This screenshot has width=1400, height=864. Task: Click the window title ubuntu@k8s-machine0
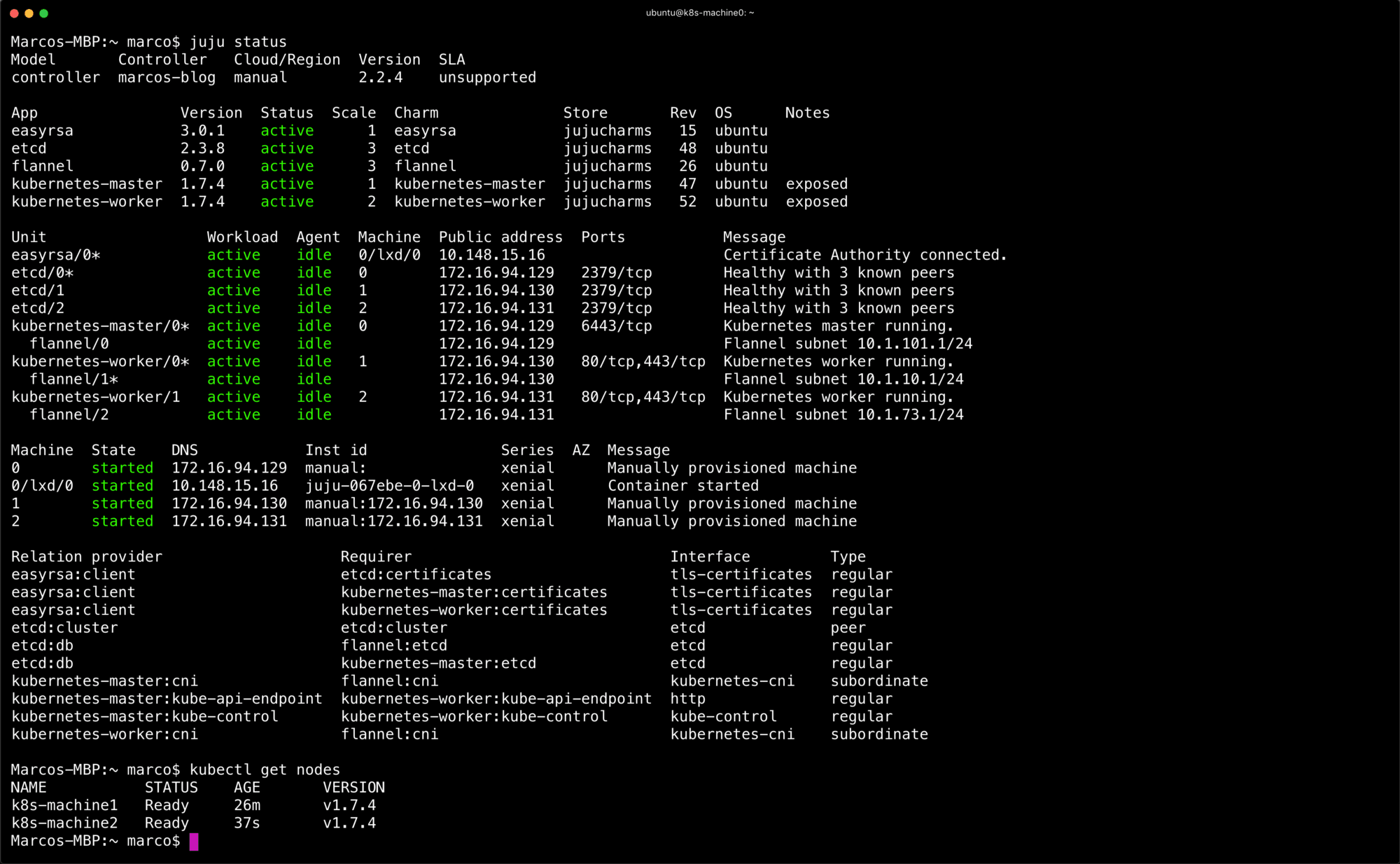[x=699, y=13]
